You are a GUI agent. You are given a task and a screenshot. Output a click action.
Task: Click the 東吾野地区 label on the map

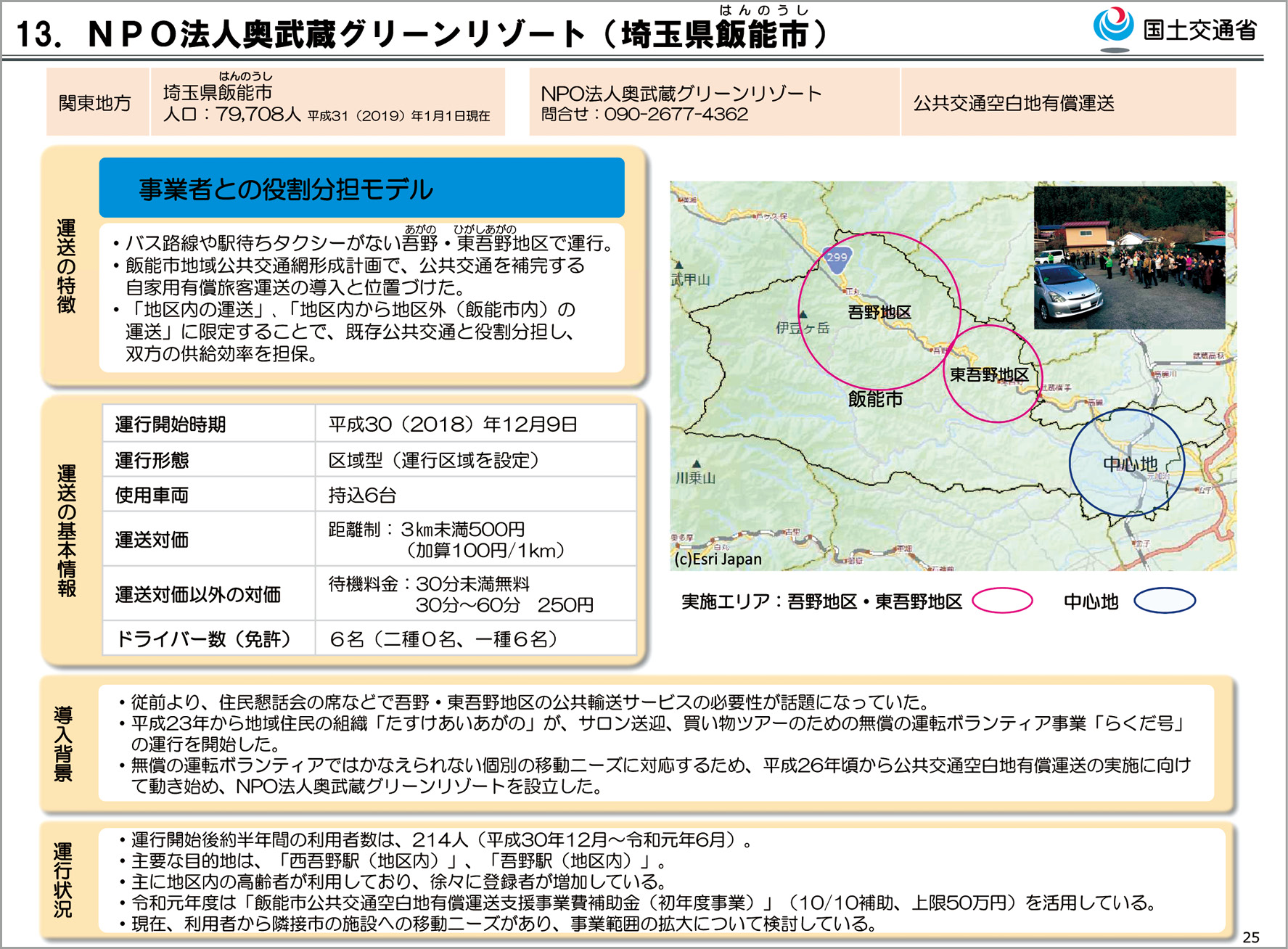pyautogui.click(x=989, y=374)
